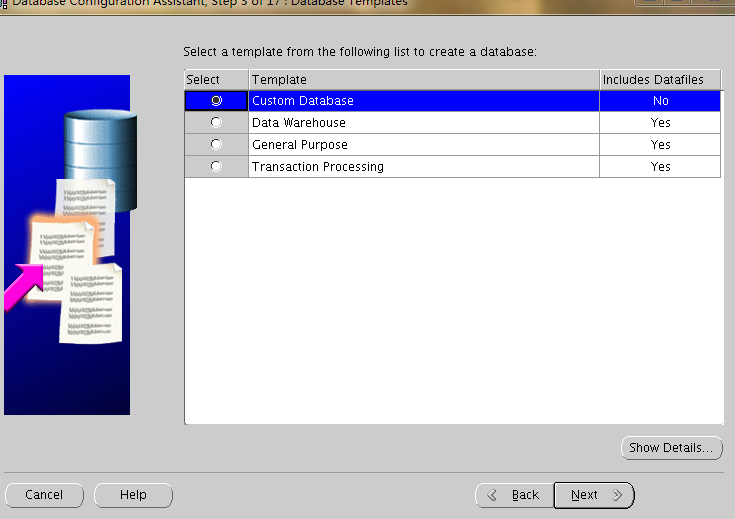Click the right arrow icon on Next

(617, 495)
